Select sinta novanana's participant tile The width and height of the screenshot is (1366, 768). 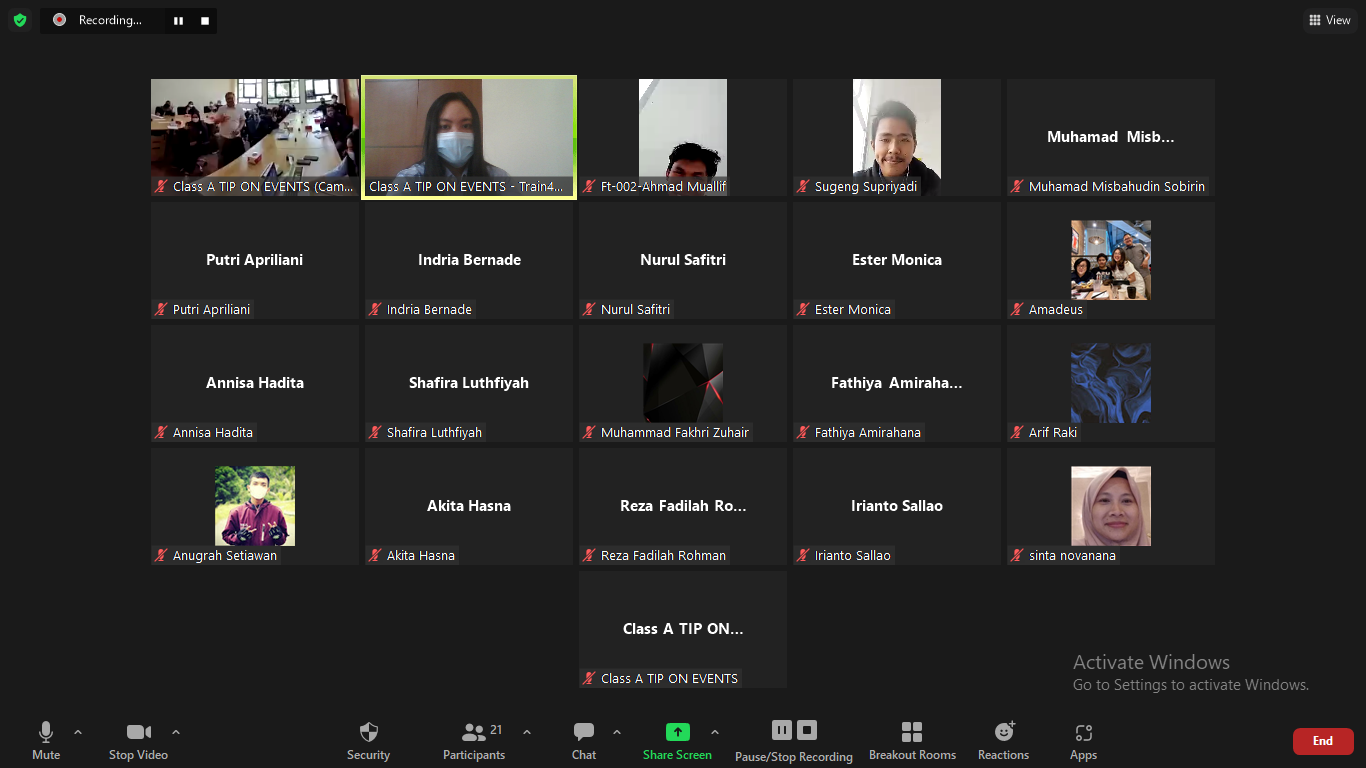(x=1110, y=506)
